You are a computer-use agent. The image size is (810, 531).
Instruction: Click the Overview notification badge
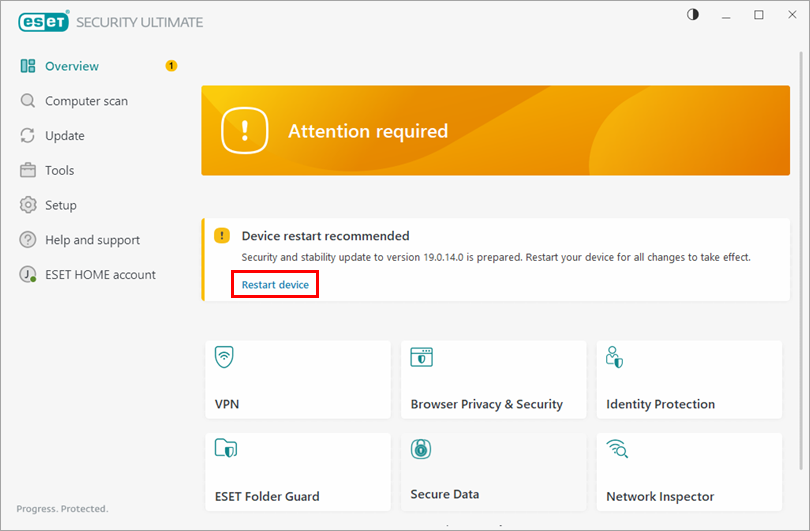pos(171,66)
